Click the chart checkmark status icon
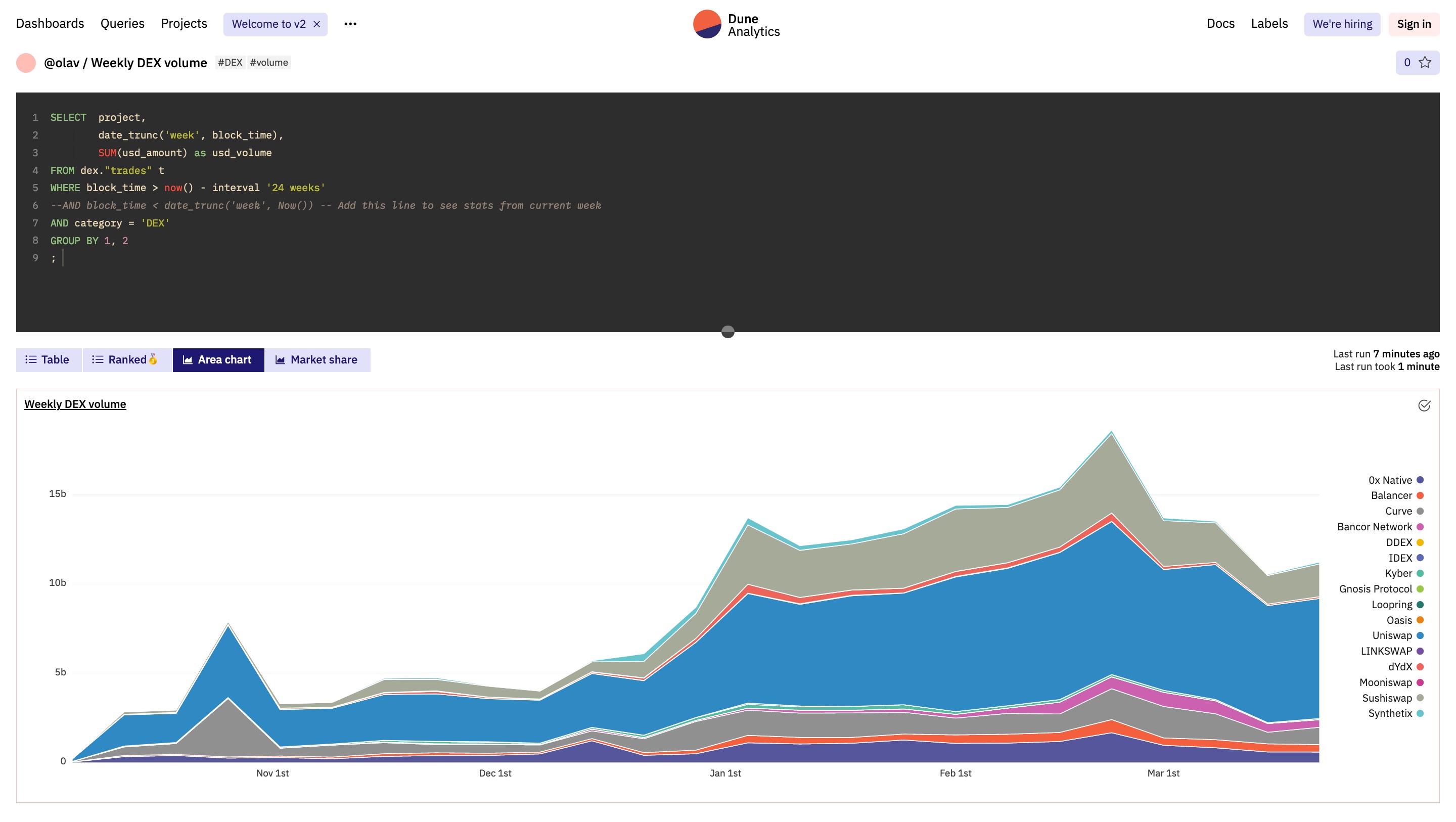 tap(1424, 405)
